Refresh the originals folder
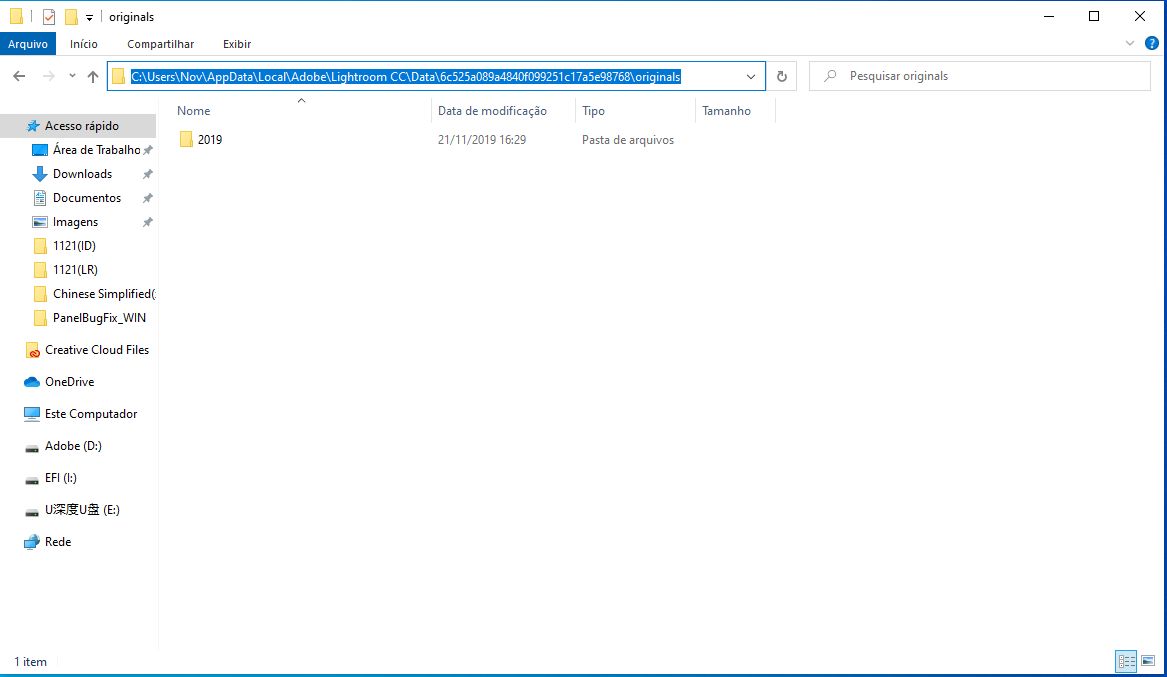 781,76
